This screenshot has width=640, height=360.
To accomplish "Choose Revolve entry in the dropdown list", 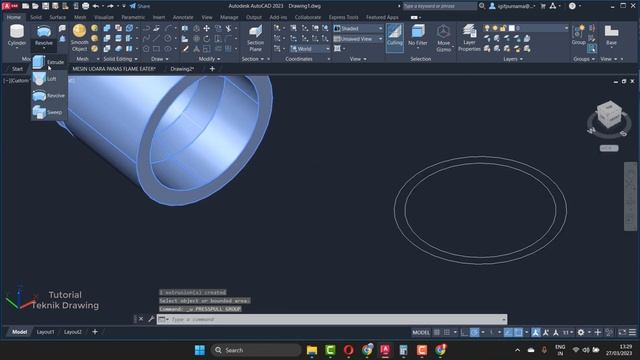I will (x=49, y=96).
